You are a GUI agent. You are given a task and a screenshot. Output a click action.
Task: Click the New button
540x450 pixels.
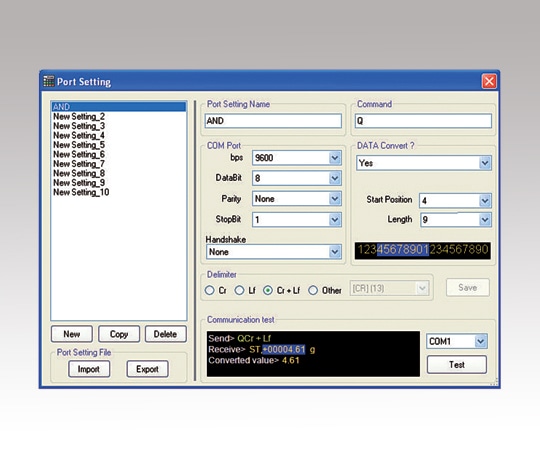click(x=72, y=334)
